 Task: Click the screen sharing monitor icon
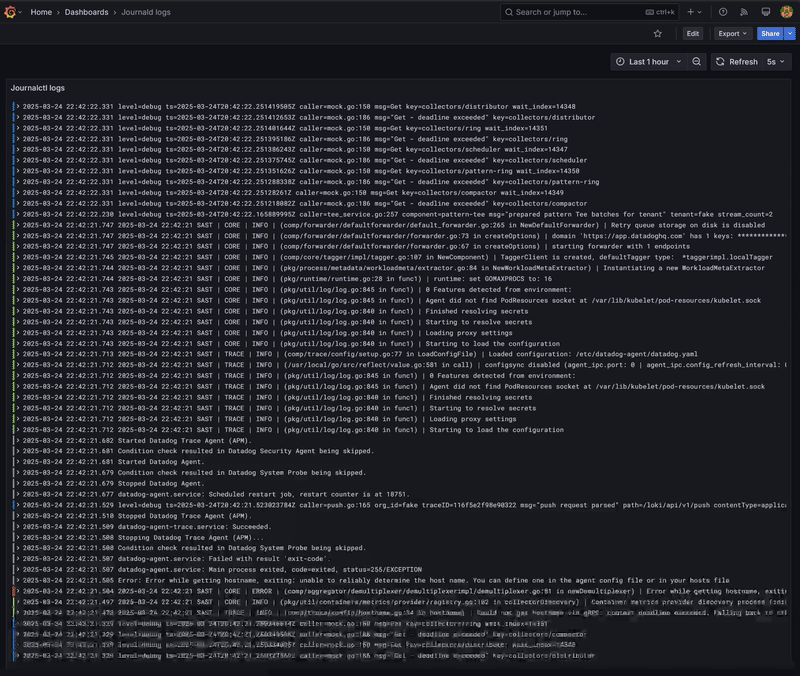coord(765,12)
